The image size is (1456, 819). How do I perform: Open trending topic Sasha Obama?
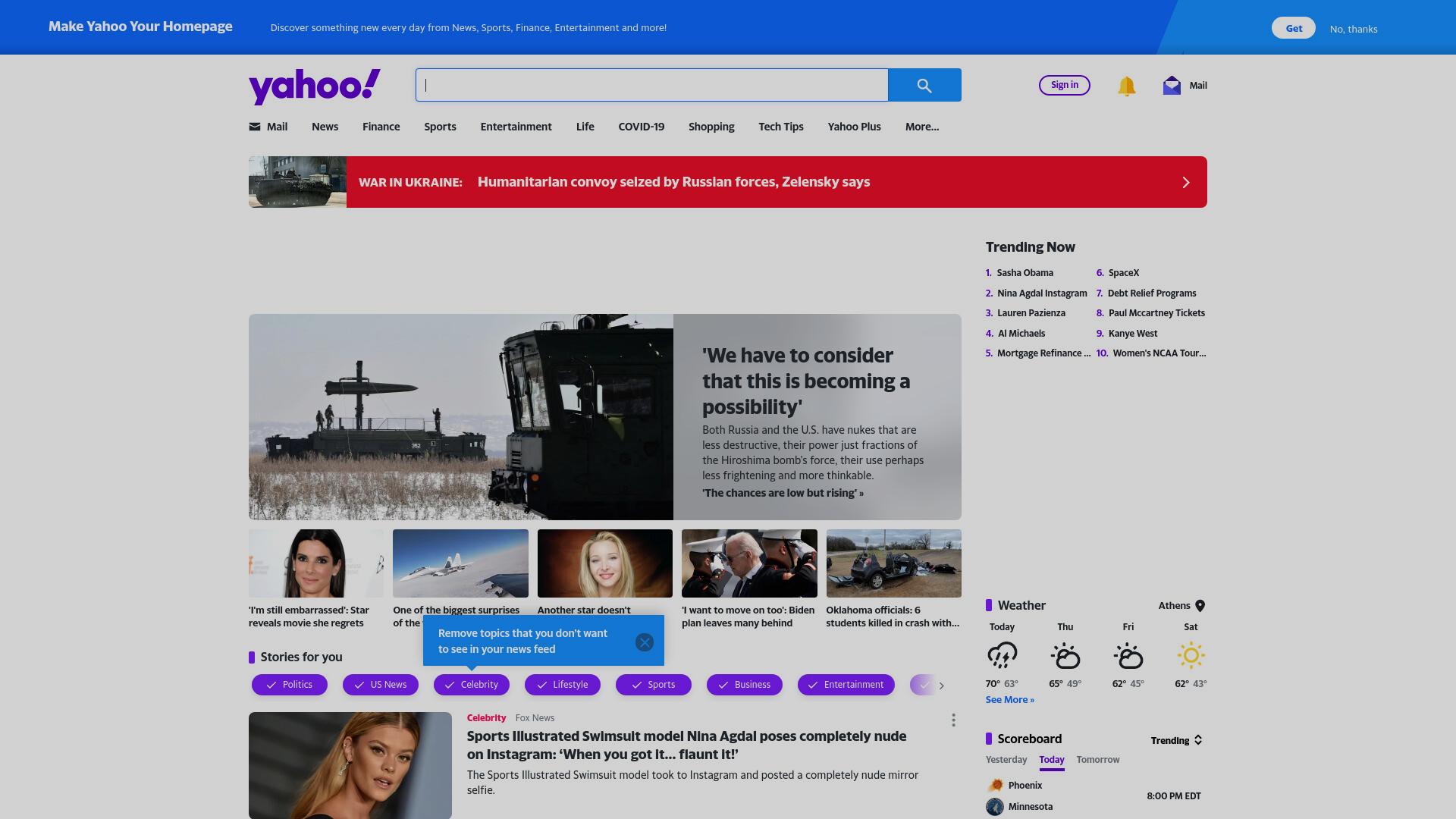click(1025, 273)
